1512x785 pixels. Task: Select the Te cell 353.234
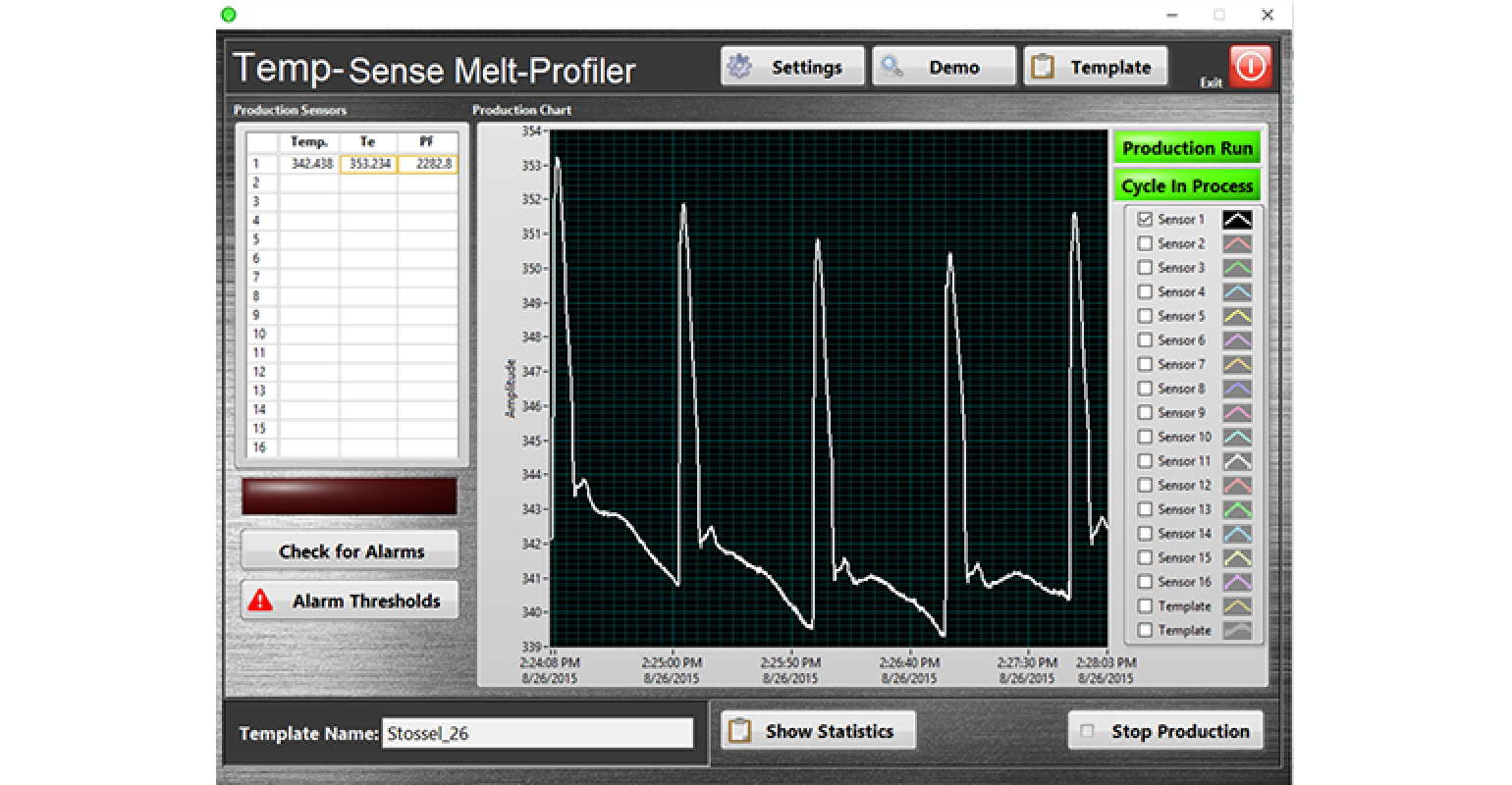(x=368, y=164)
